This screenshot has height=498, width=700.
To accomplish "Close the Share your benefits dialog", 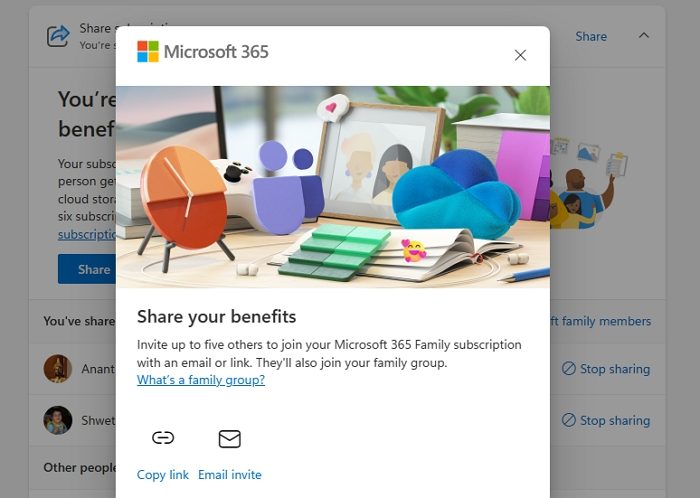I will [x=520, y=55].
